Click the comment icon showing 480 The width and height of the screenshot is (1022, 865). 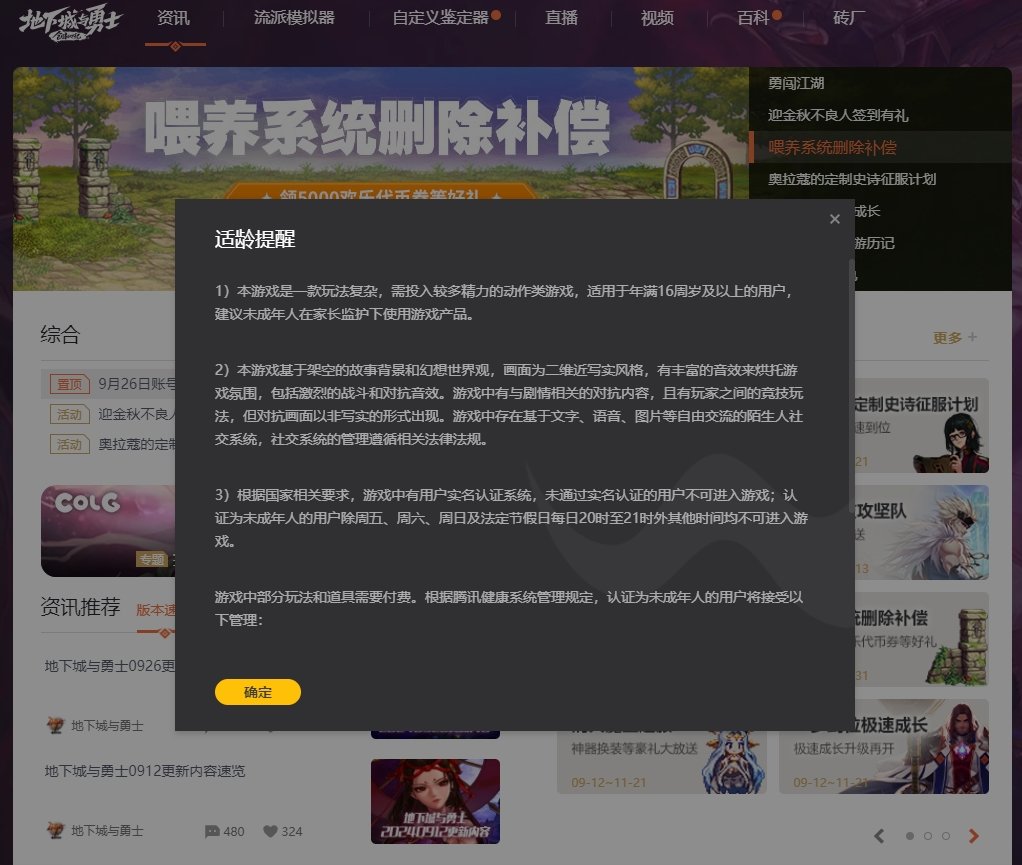click(212, 832)
